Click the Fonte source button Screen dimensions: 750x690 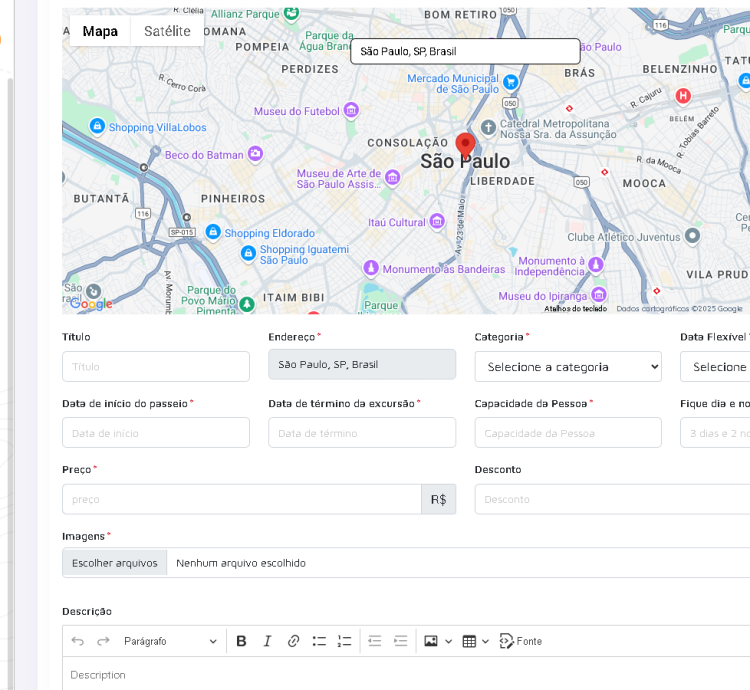coord(520,641)
